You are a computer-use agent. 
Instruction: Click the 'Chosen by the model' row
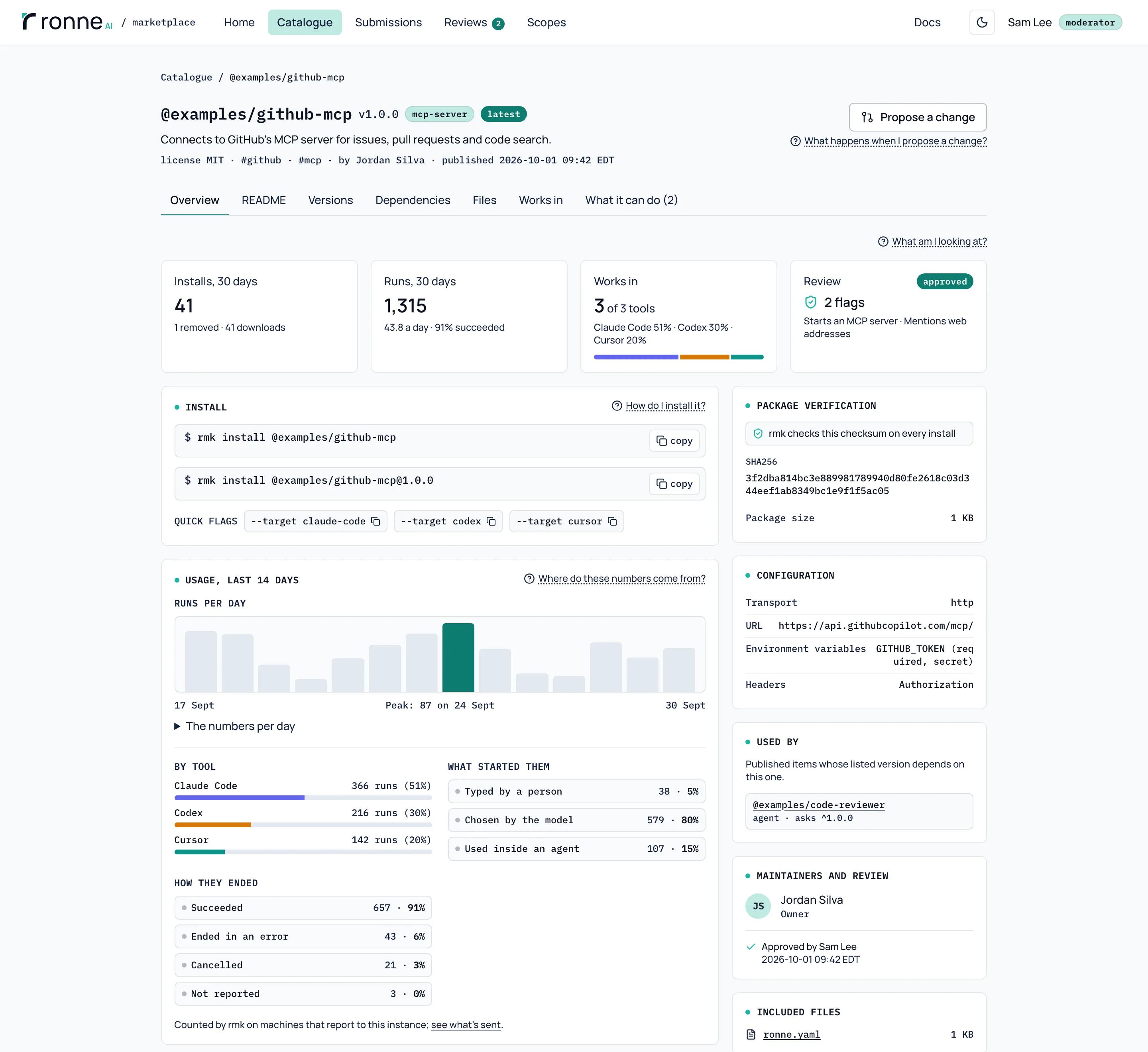pos(576,820)
